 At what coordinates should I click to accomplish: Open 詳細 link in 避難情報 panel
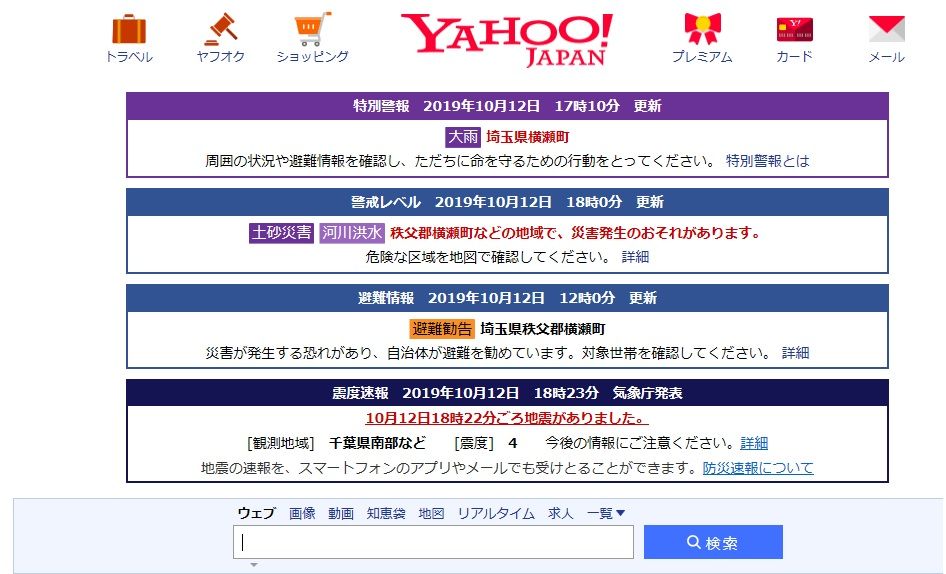[795, 353]
